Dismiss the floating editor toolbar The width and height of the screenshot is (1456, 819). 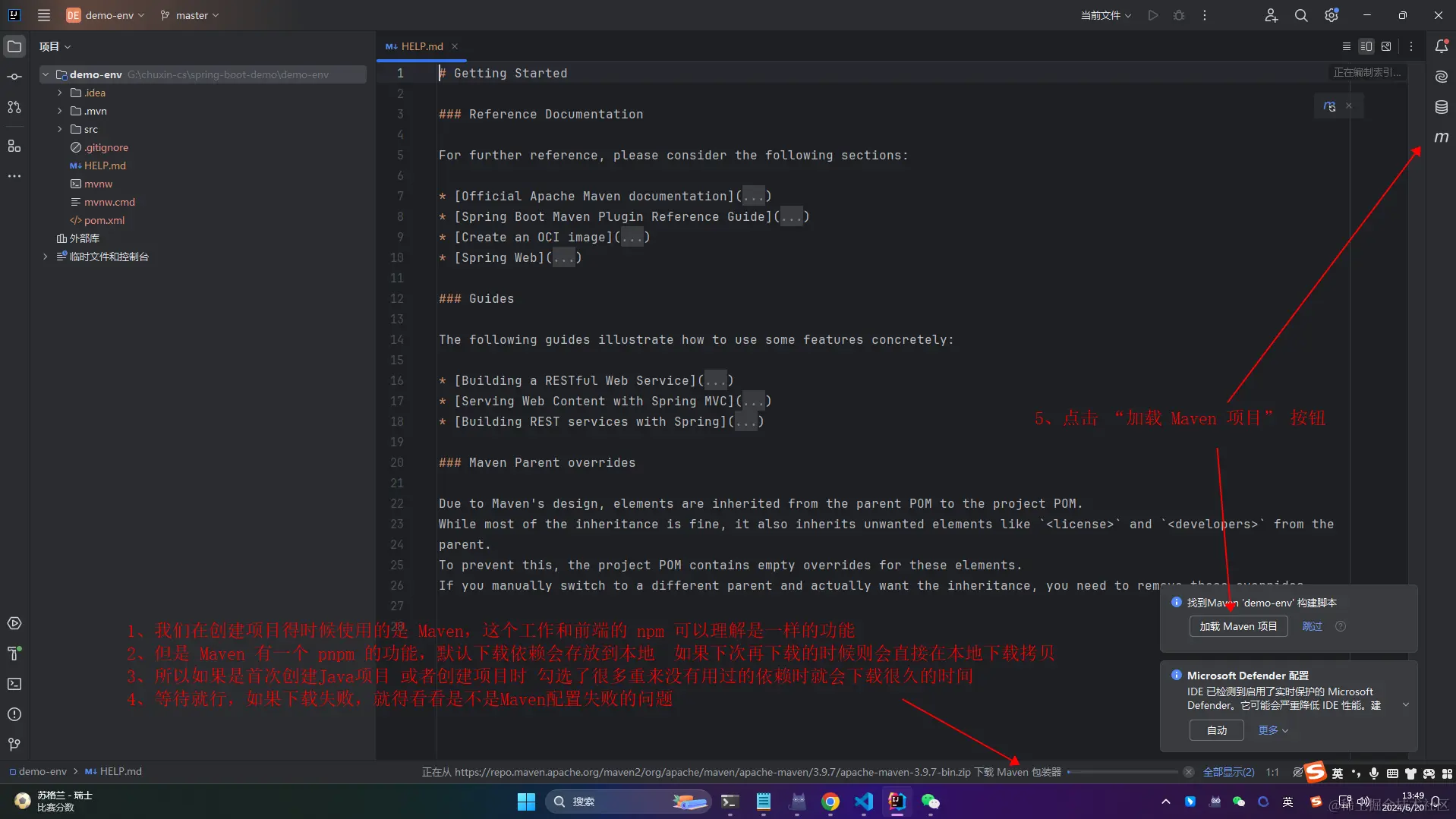click(x=1349, y=106)
